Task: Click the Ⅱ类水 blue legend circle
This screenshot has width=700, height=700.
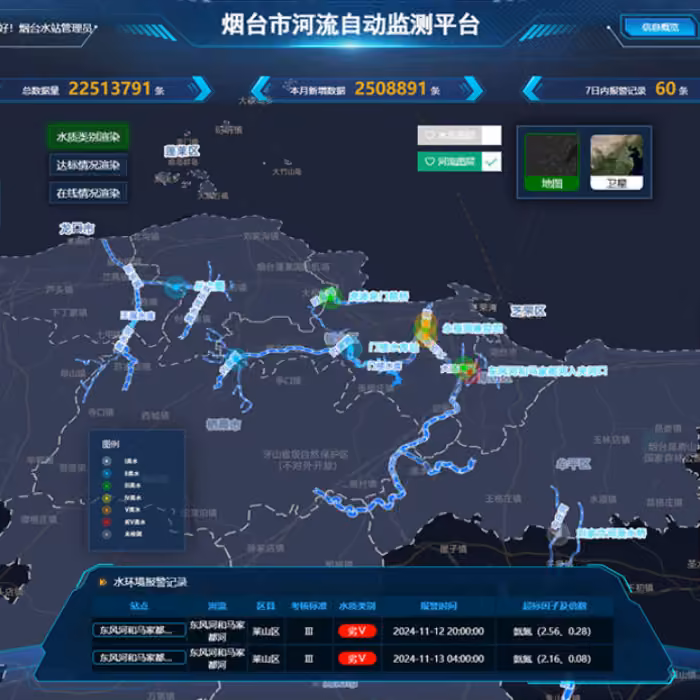Action: (x=106, y=473)
